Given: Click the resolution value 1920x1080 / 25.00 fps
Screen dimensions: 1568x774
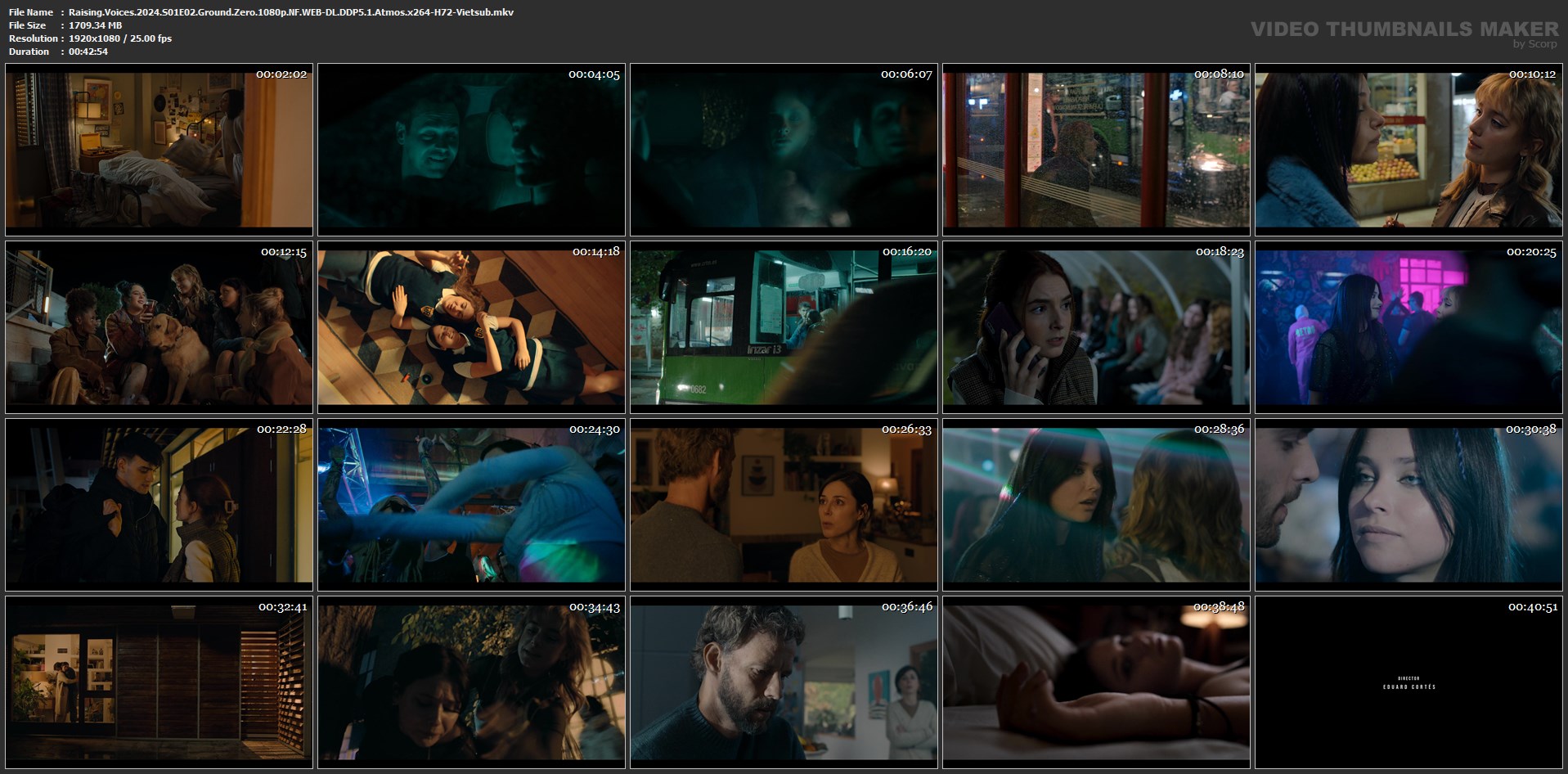Looking at the screenshot, I should click(120, 38).
